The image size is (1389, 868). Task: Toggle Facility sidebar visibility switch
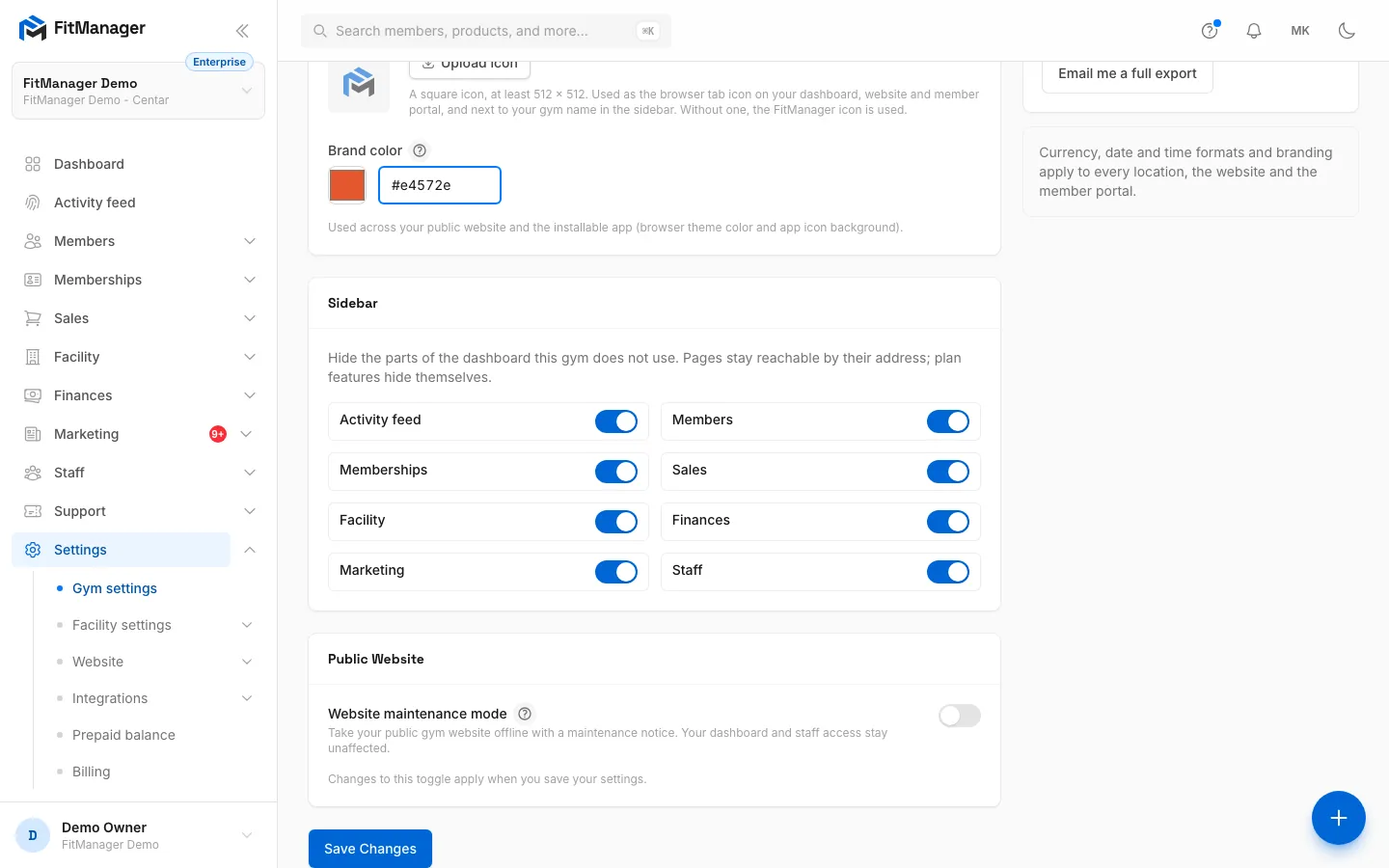(616, 522)
